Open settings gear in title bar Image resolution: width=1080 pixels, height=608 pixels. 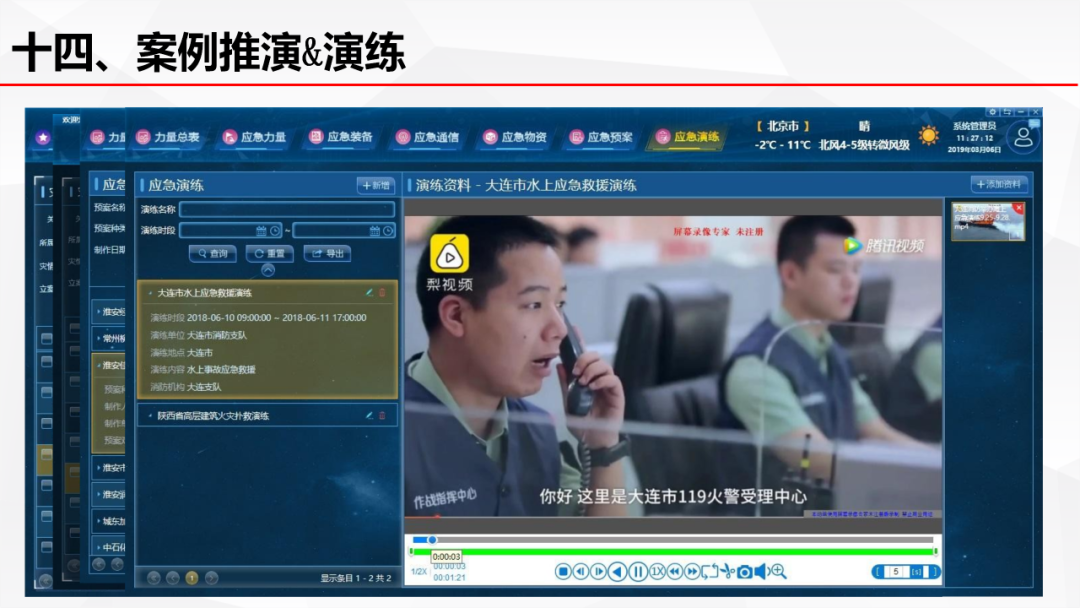[x=992, y=112]
